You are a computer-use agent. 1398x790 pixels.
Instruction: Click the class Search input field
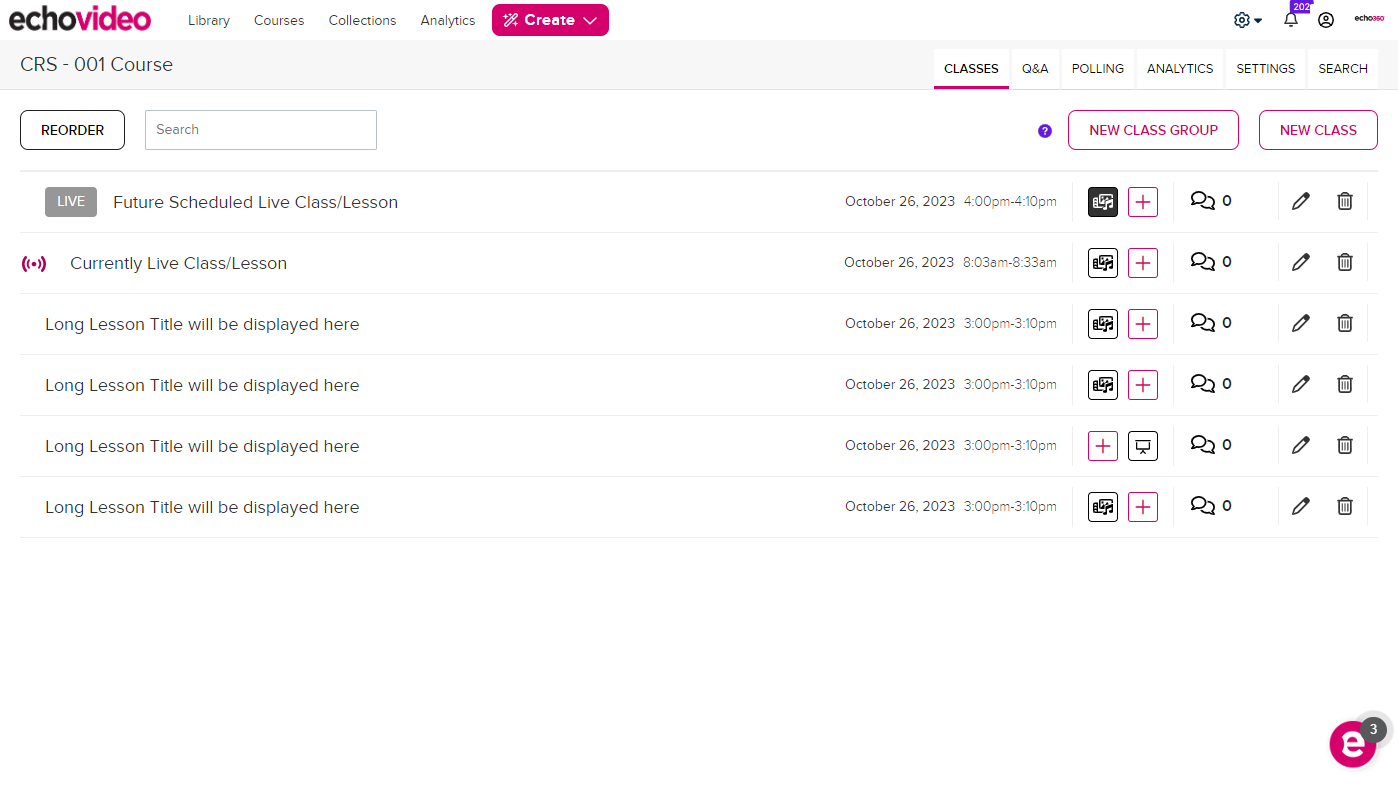coord(261,130)
